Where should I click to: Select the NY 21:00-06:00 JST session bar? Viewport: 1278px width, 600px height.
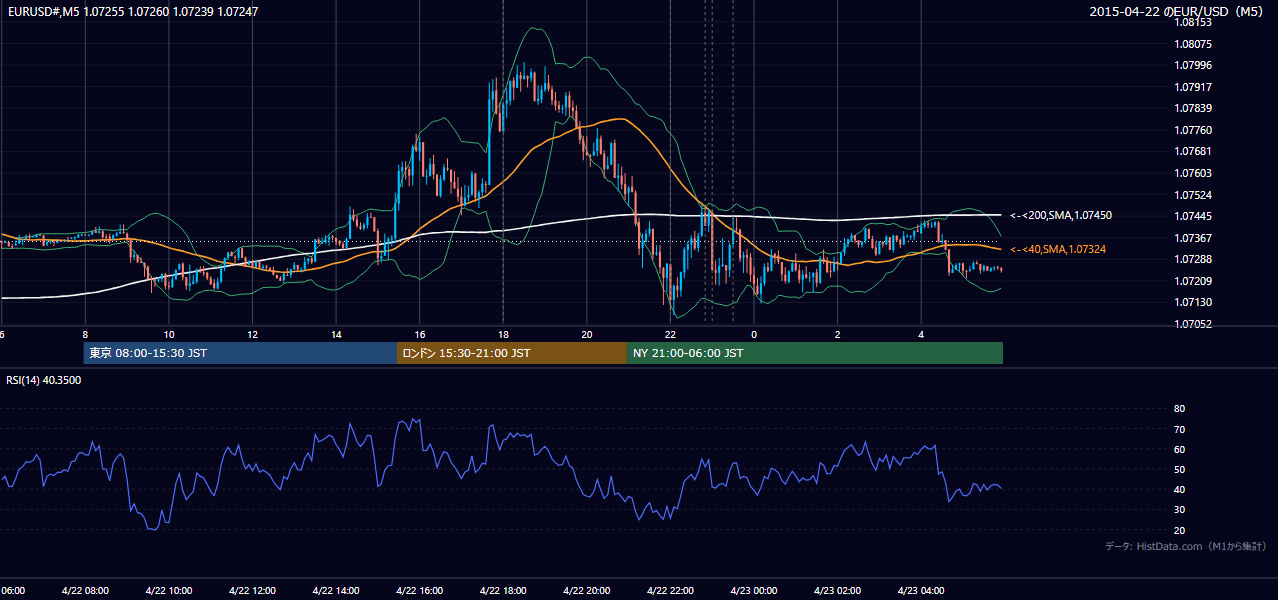815,353
